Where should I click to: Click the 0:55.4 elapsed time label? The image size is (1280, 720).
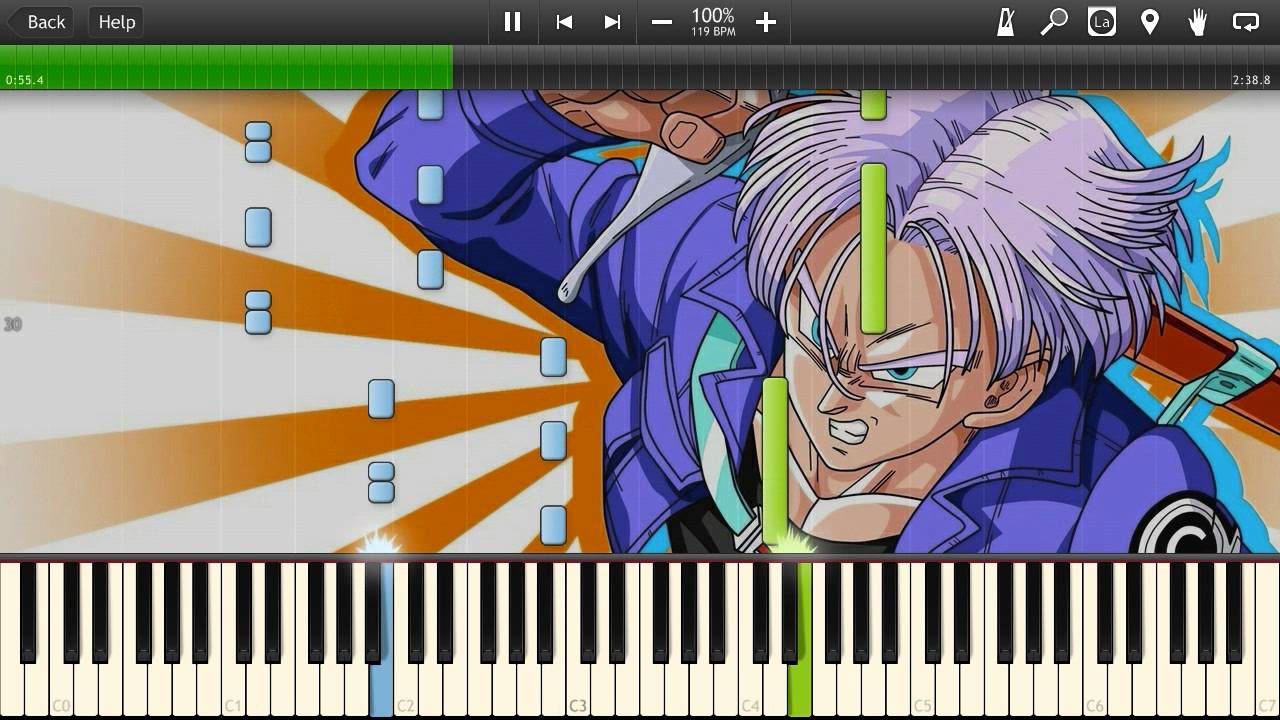pyautogui.click(x=24, y=80)
